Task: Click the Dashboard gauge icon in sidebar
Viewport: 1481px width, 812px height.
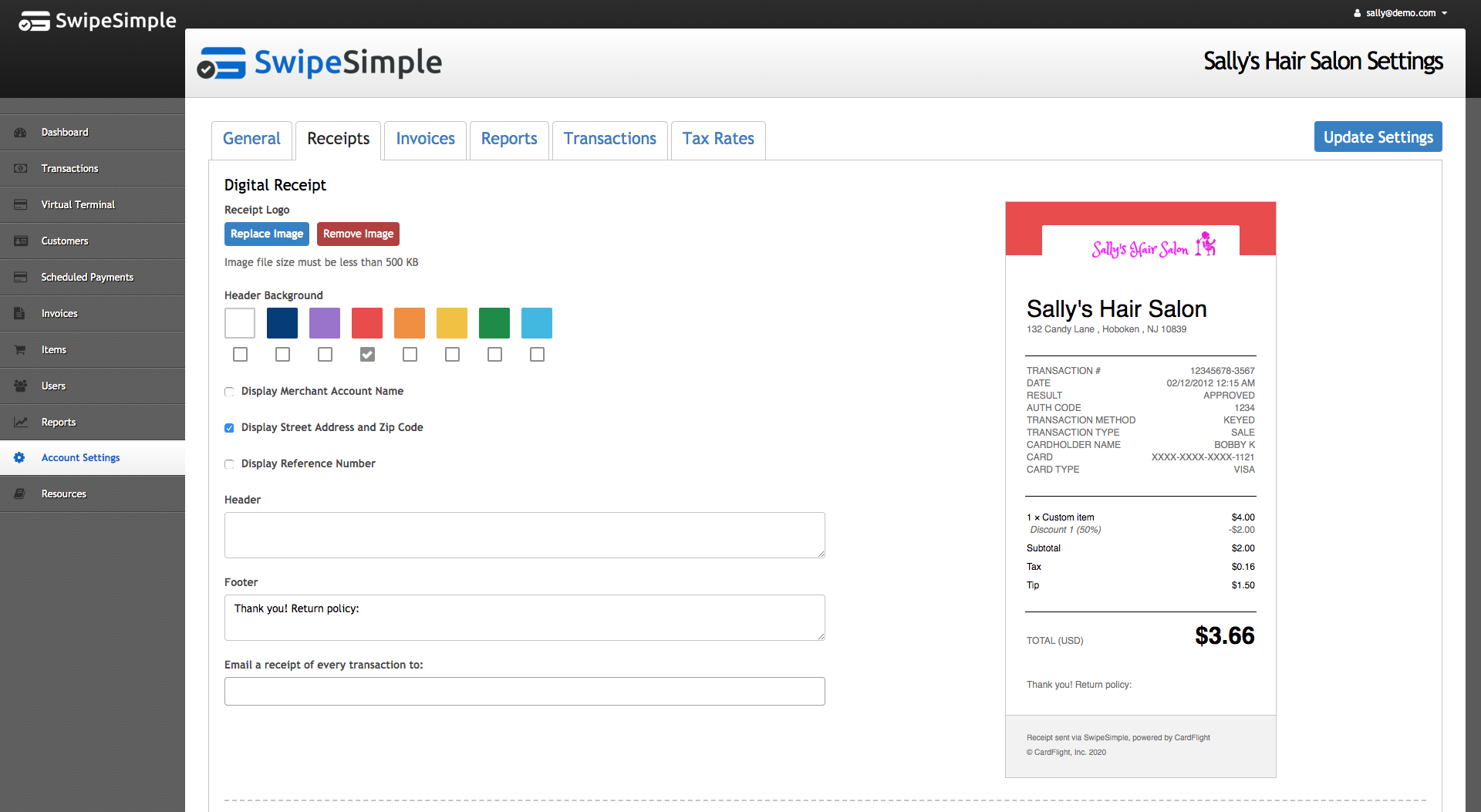Action: pos(21,133)
